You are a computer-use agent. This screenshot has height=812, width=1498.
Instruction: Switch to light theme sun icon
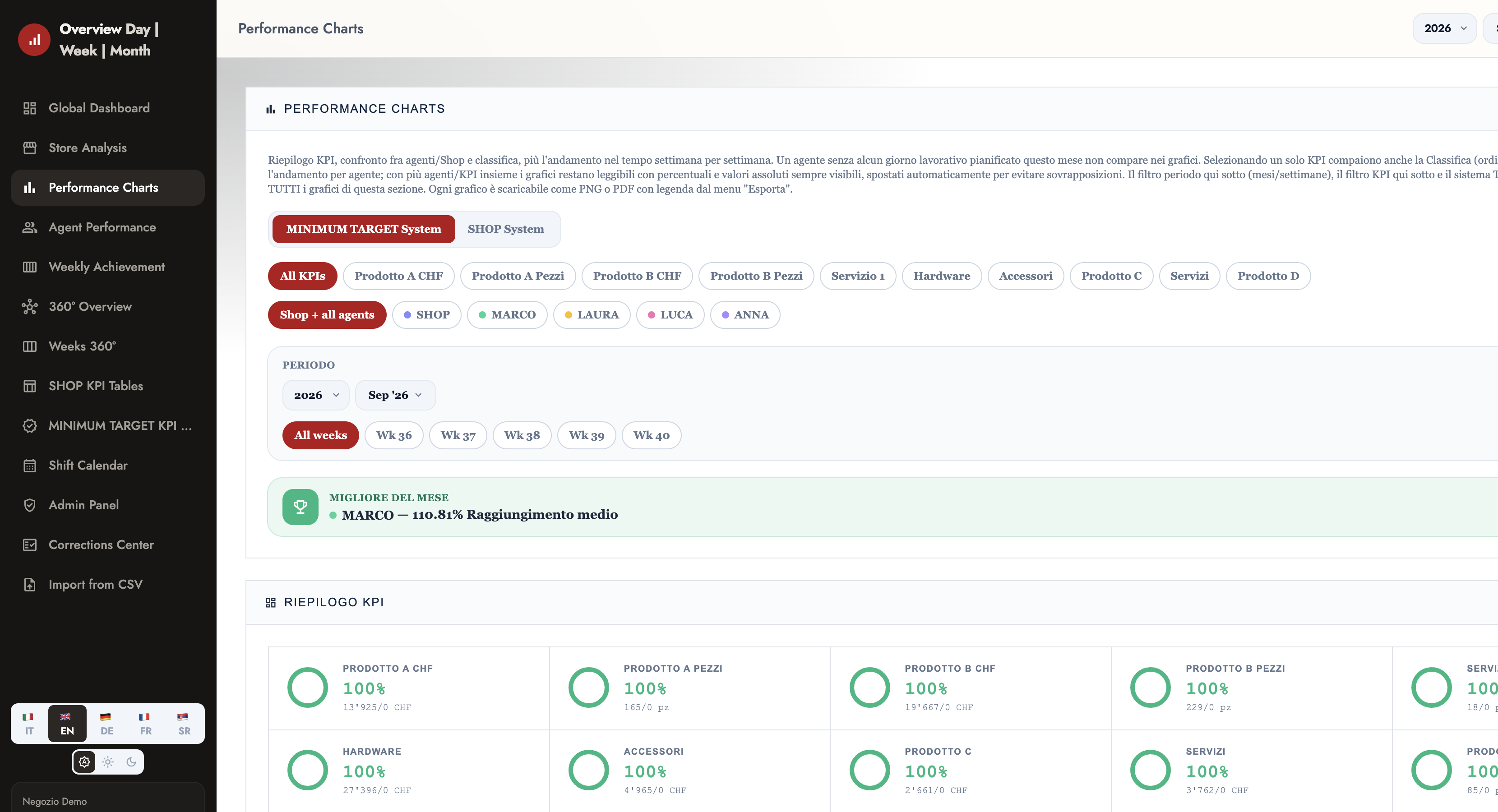[x=107, y=762]
